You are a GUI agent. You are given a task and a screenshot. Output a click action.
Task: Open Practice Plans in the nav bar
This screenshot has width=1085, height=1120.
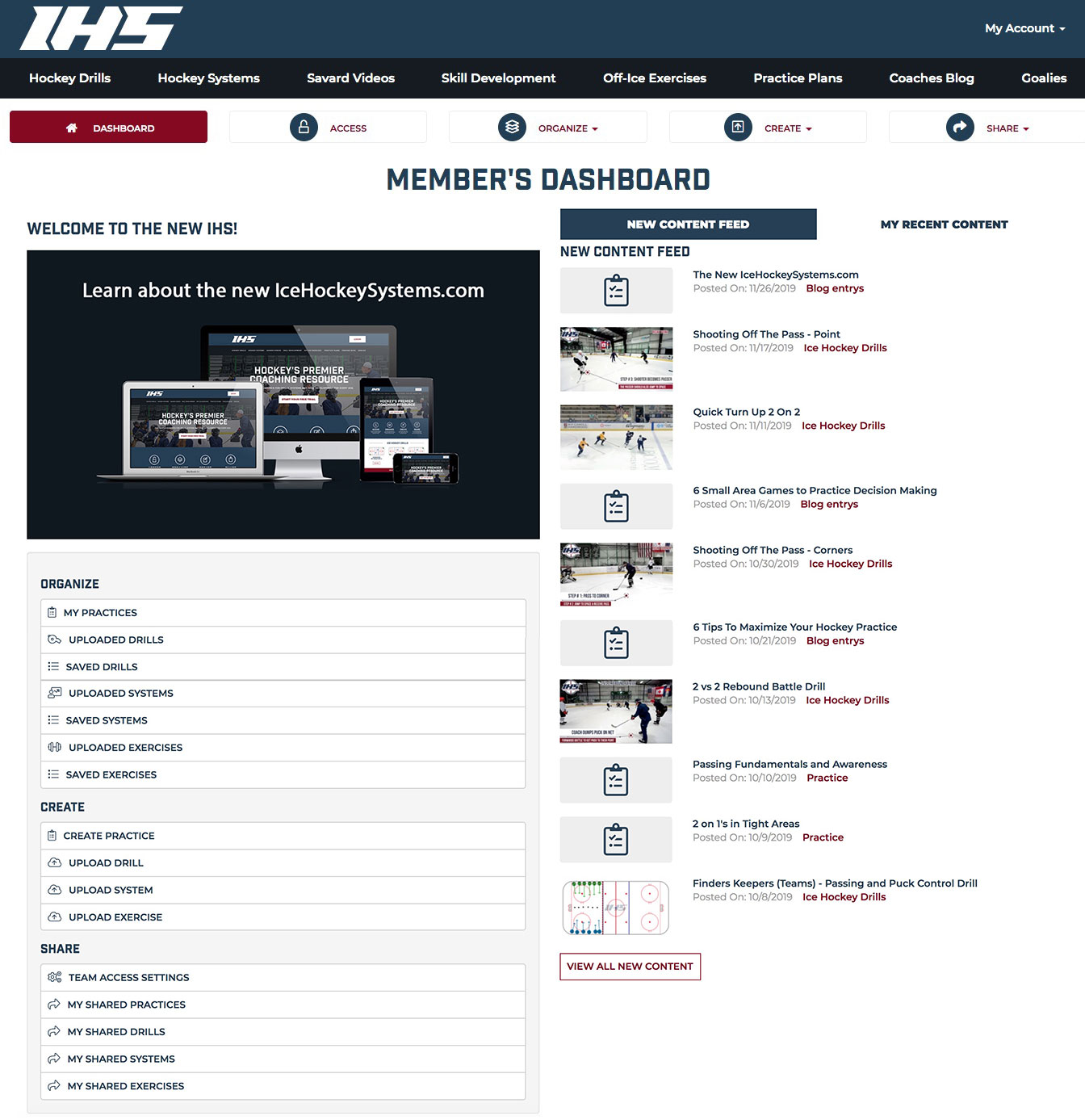point(798,78)
